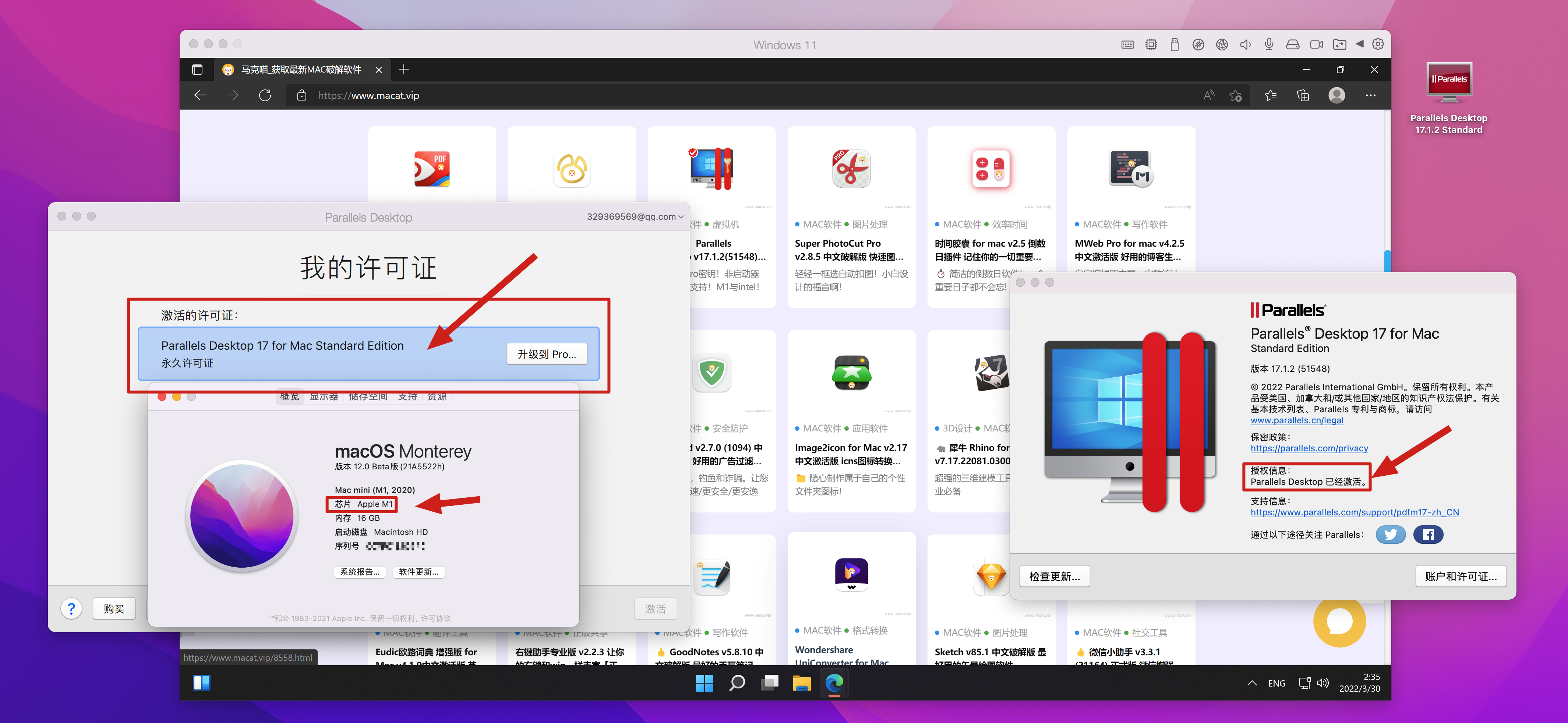Image resolution: width=1568 pixels, height=723 pixels.
Task: Open the Windows Start menu
Action: [704, 684]
